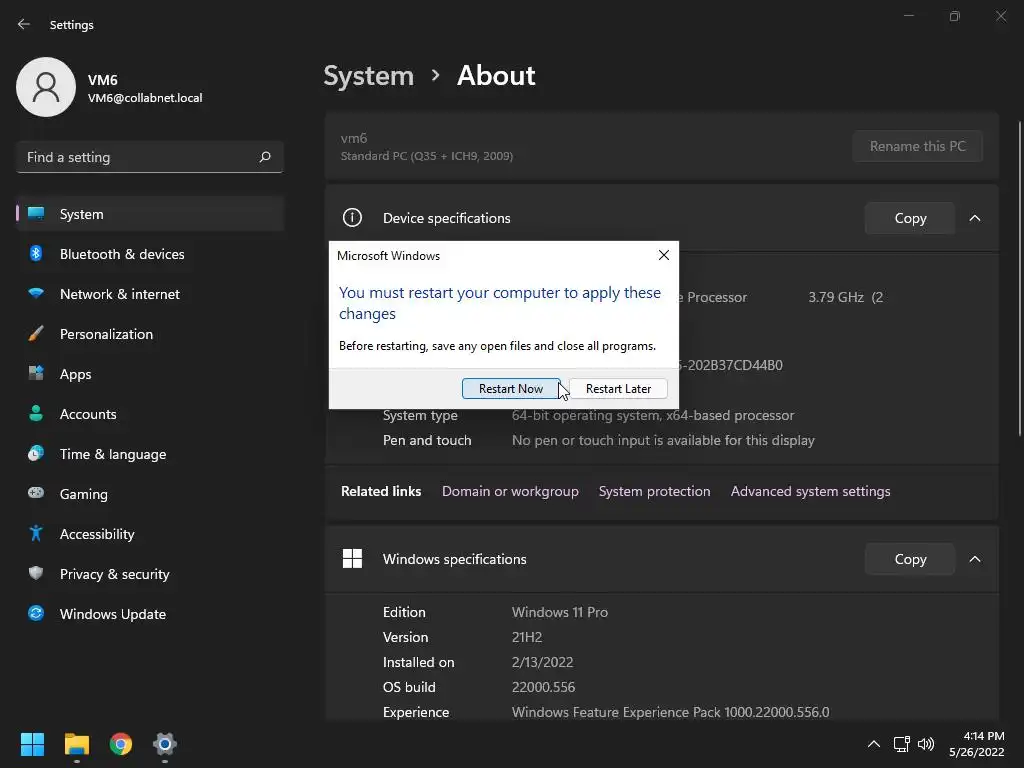Open Advanced system settings link
The width and height of the screenshot is (1024, 768).
[x=810, y=491]
